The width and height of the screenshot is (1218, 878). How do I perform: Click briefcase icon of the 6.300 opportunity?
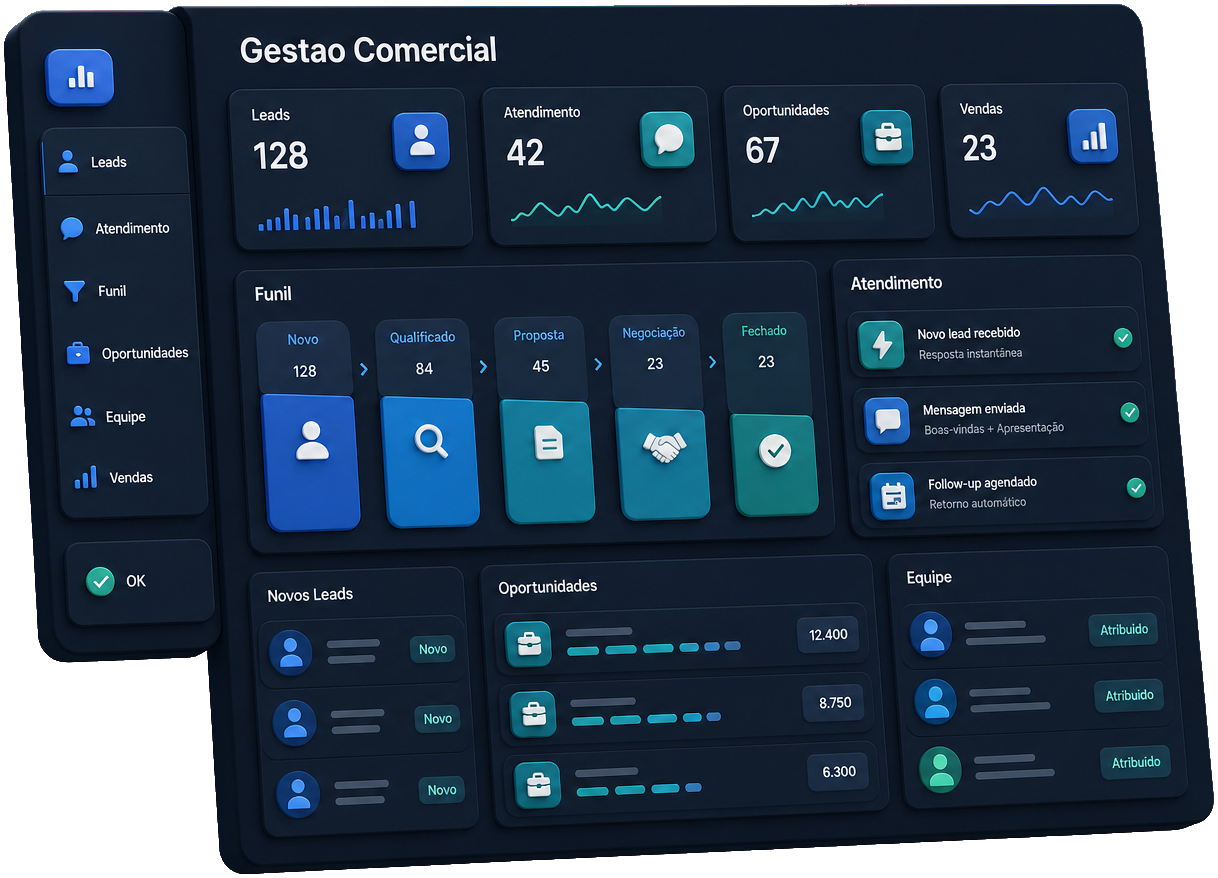pos(538,783)
